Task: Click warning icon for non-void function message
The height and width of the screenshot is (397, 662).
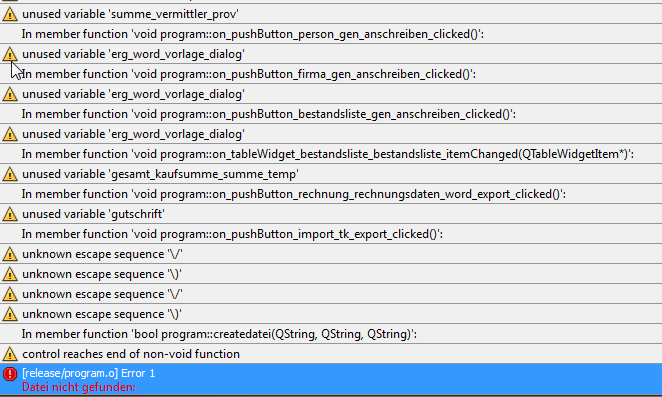Action: (10, 354)
